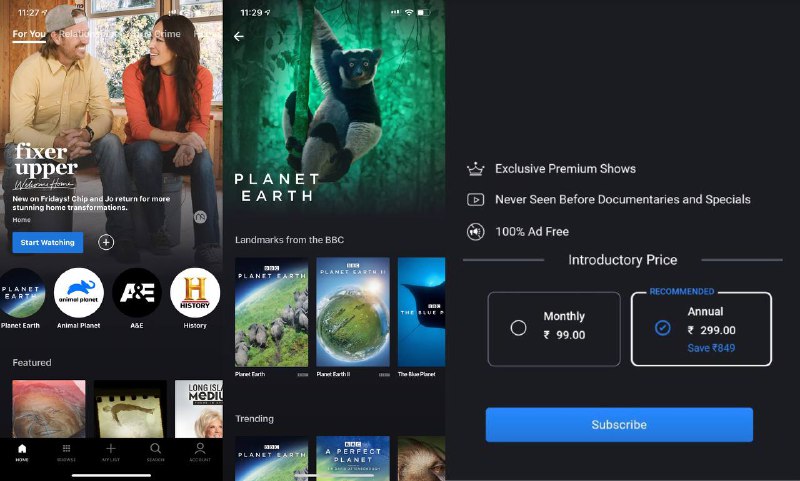Screen dimensions: 800x481
Task: Open the Browse grid icon
Action: pos(66,449)
